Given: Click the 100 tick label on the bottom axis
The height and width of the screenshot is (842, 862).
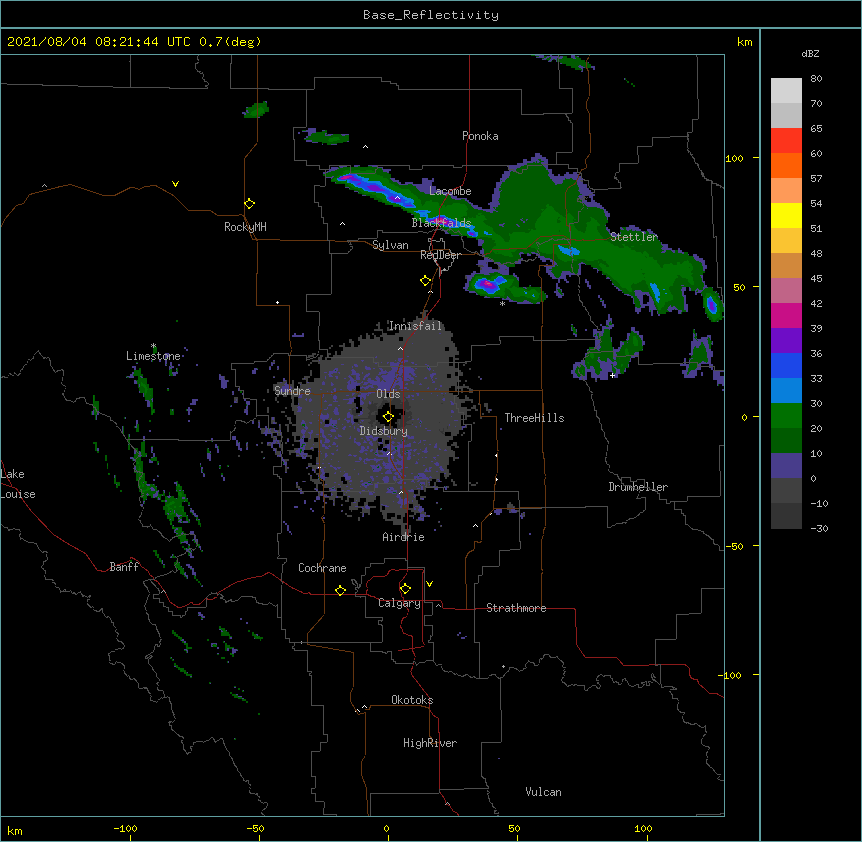Looking at the screenshot, I should 643,828.
